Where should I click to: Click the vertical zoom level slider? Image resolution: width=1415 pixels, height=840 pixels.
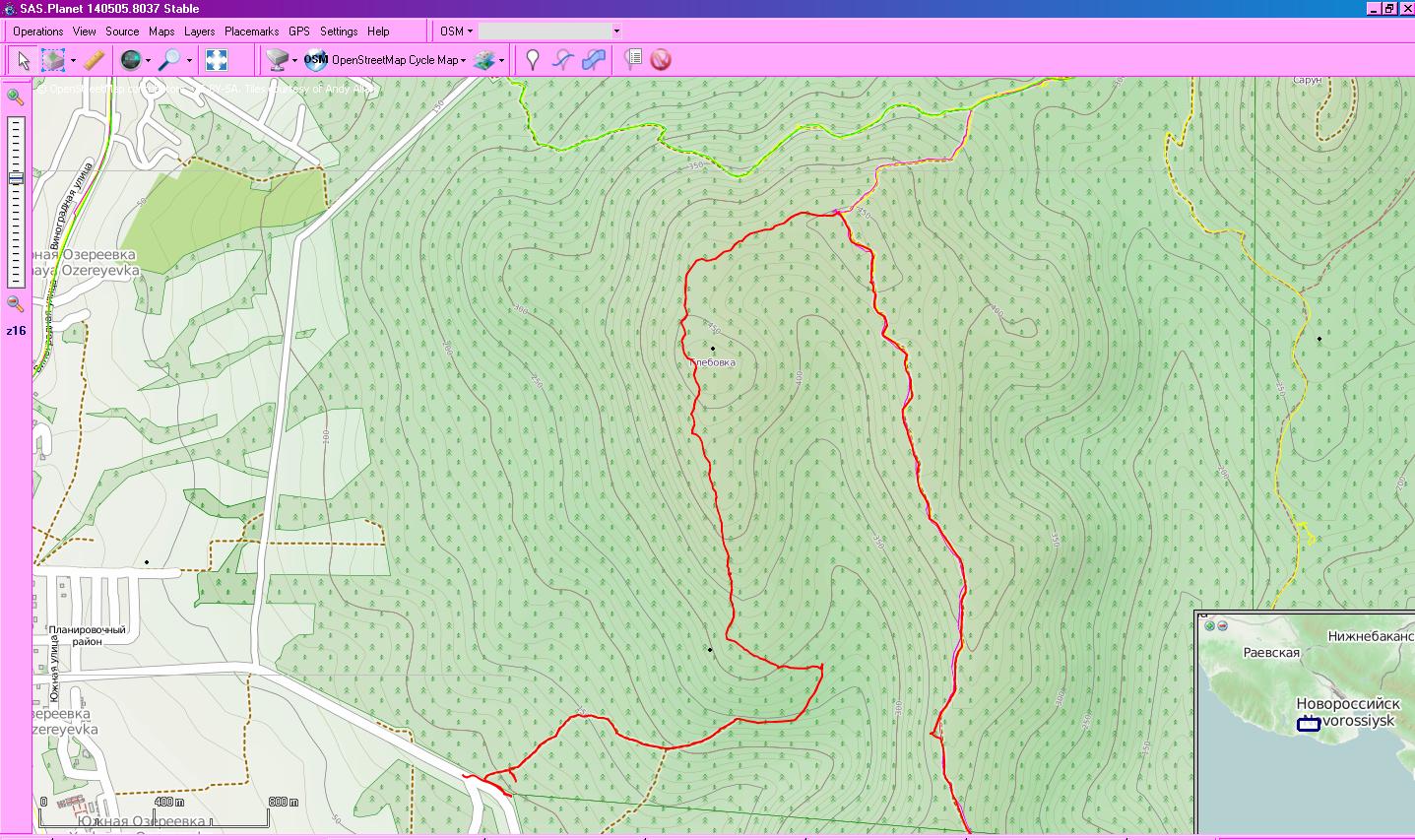(x=16, y=202)
